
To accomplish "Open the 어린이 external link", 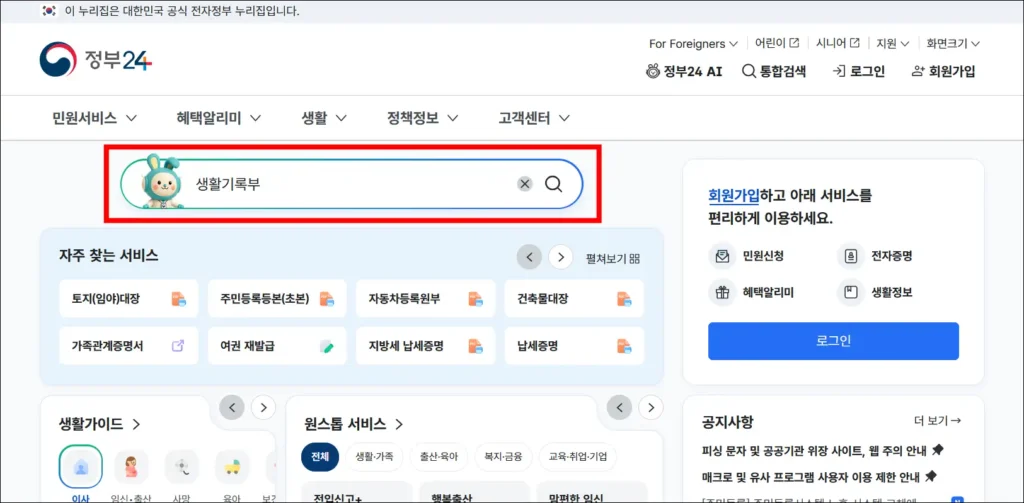I will pos(777,44).
